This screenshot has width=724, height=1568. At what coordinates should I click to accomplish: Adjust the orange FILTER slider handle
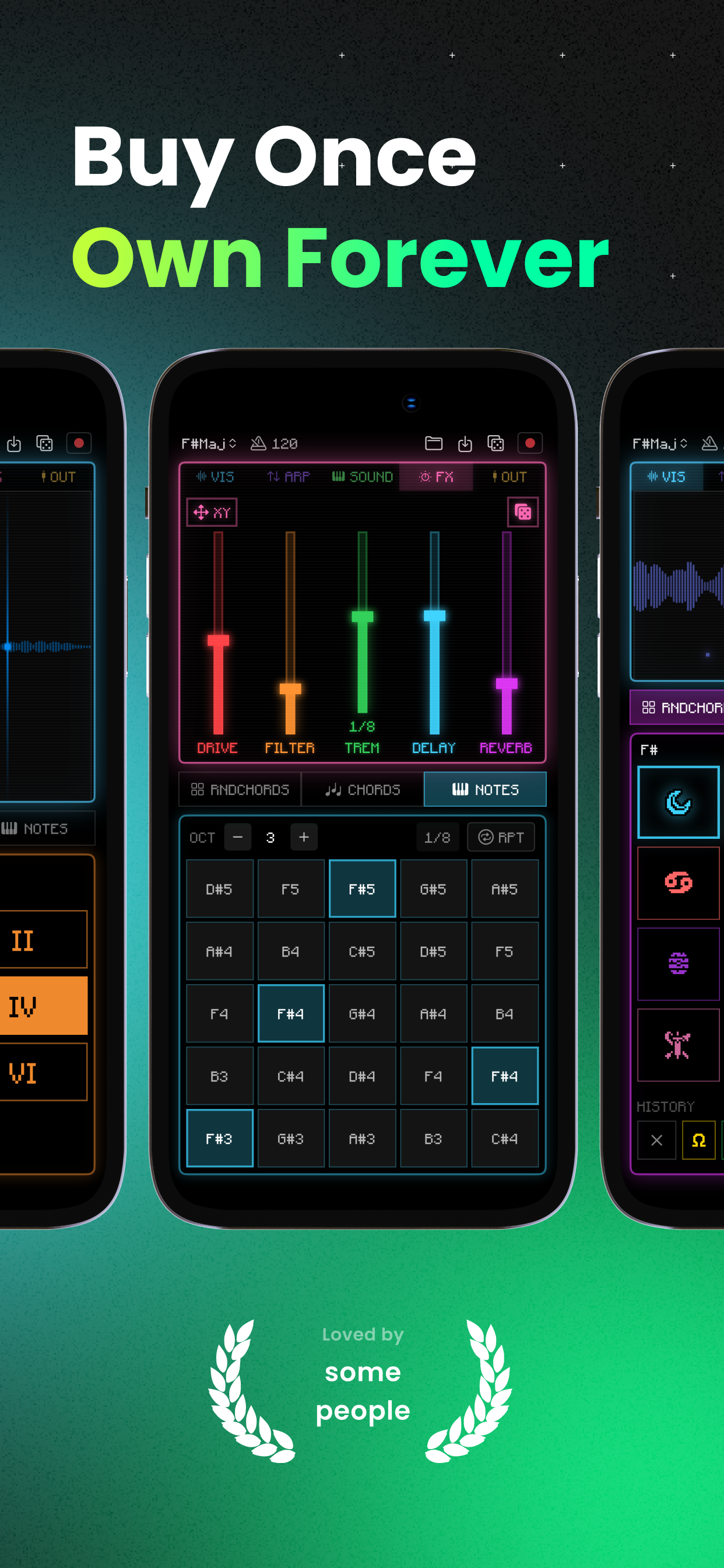coord(290,689)
